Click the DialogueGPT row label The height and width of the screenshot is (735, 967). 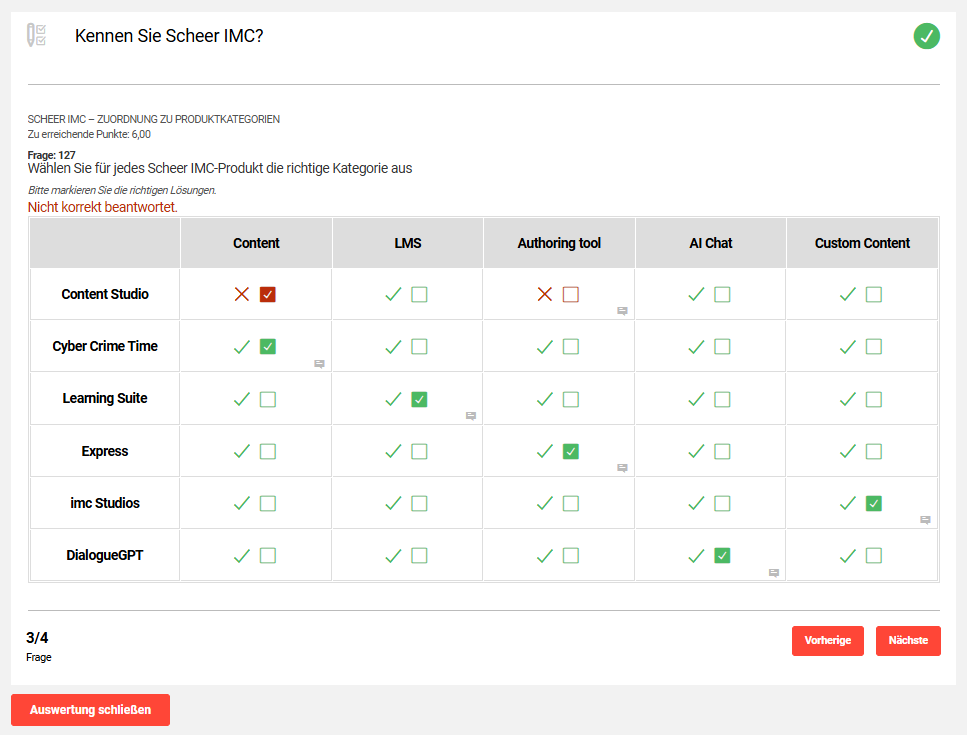pyautogui.click(x=105, y=555)
